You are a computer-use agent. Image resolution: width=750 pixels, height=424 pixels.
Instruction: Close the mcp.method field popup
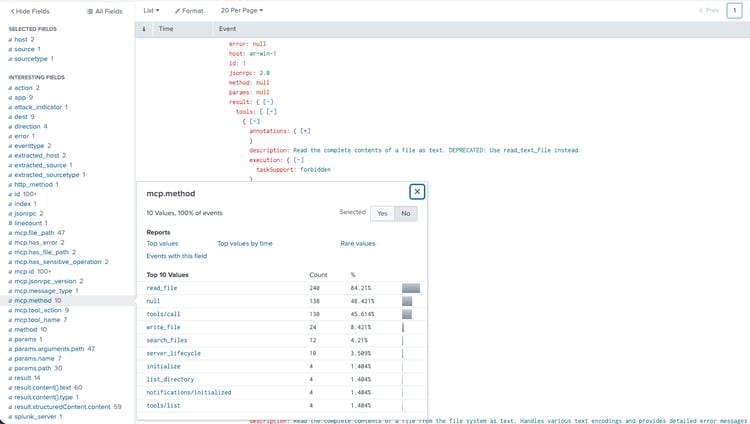417,192
